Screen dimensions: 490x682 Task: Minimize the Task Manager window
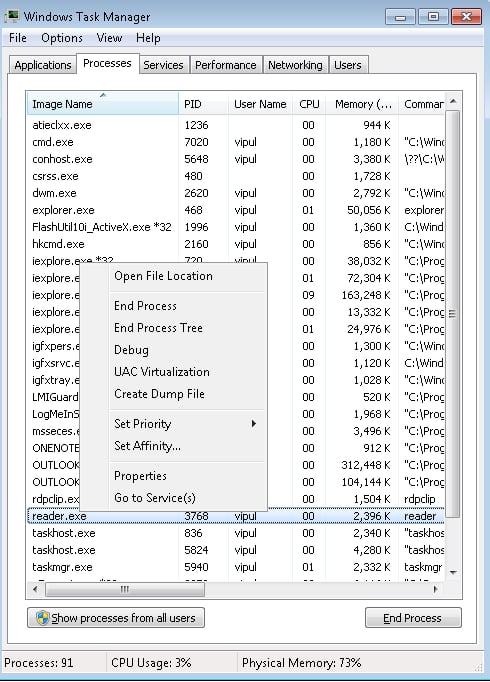click(400, 17)
